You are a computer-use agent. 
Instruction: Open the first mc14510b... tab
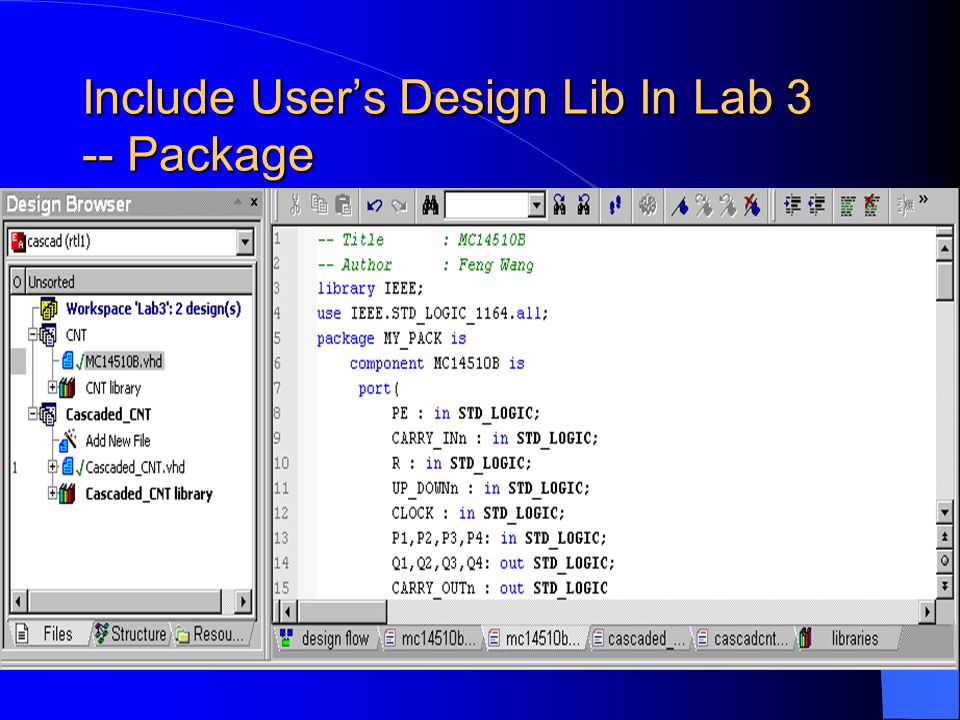tap(430, 639)
